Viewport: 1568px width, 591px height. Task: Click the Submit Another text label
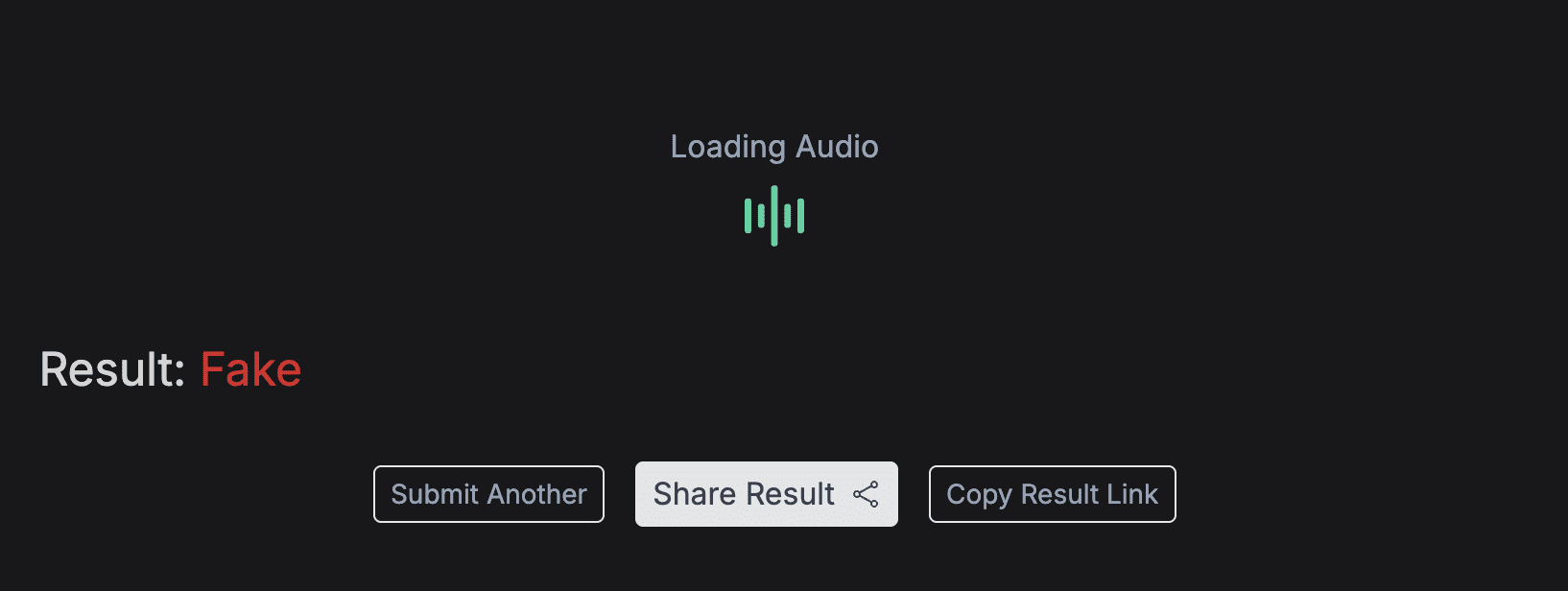[488, 494]
